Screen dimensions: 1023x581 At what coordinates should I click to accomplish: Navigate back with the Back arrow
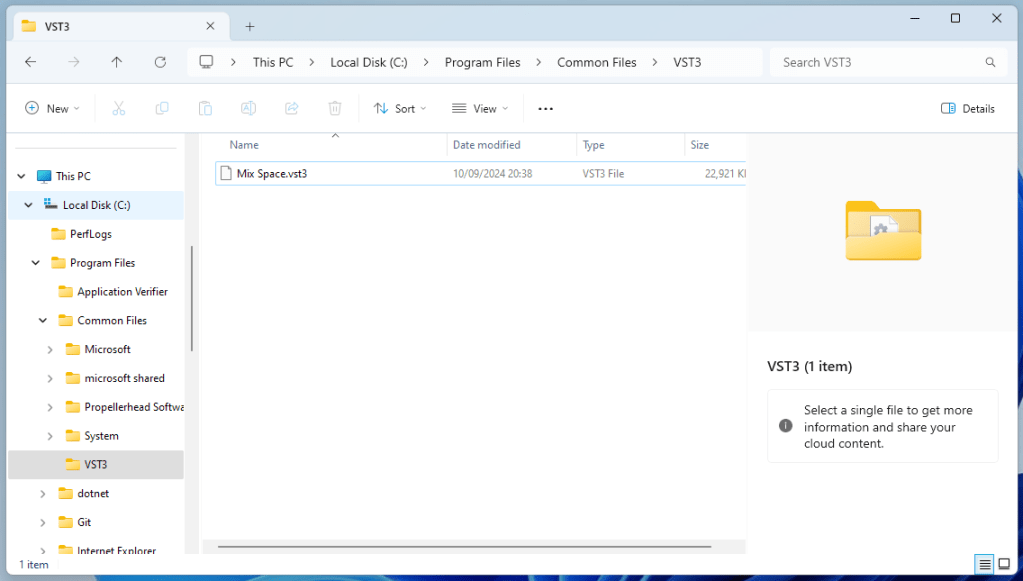30,62
